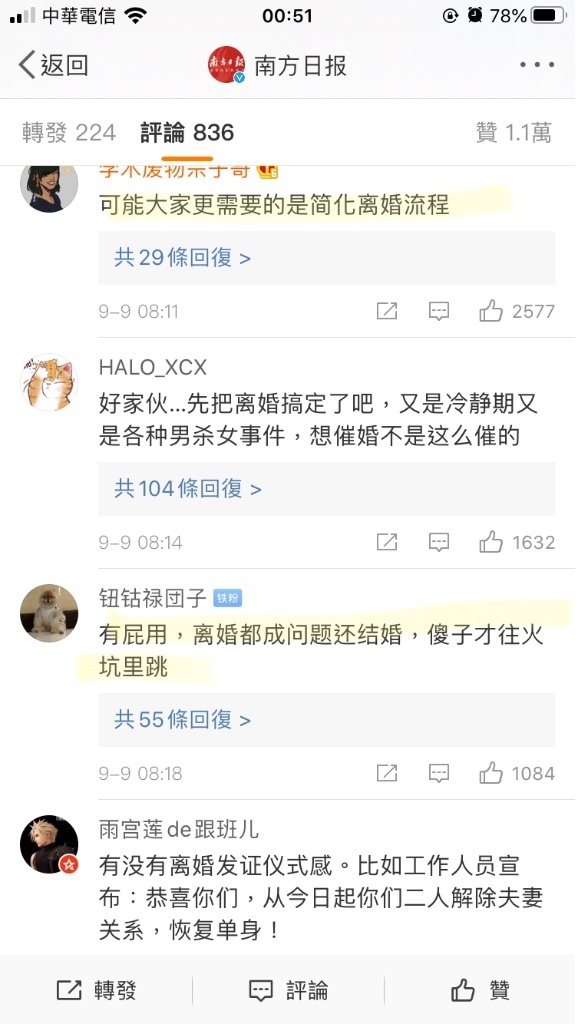Expand the 共55條回復 replies

(x=327, y=720)
